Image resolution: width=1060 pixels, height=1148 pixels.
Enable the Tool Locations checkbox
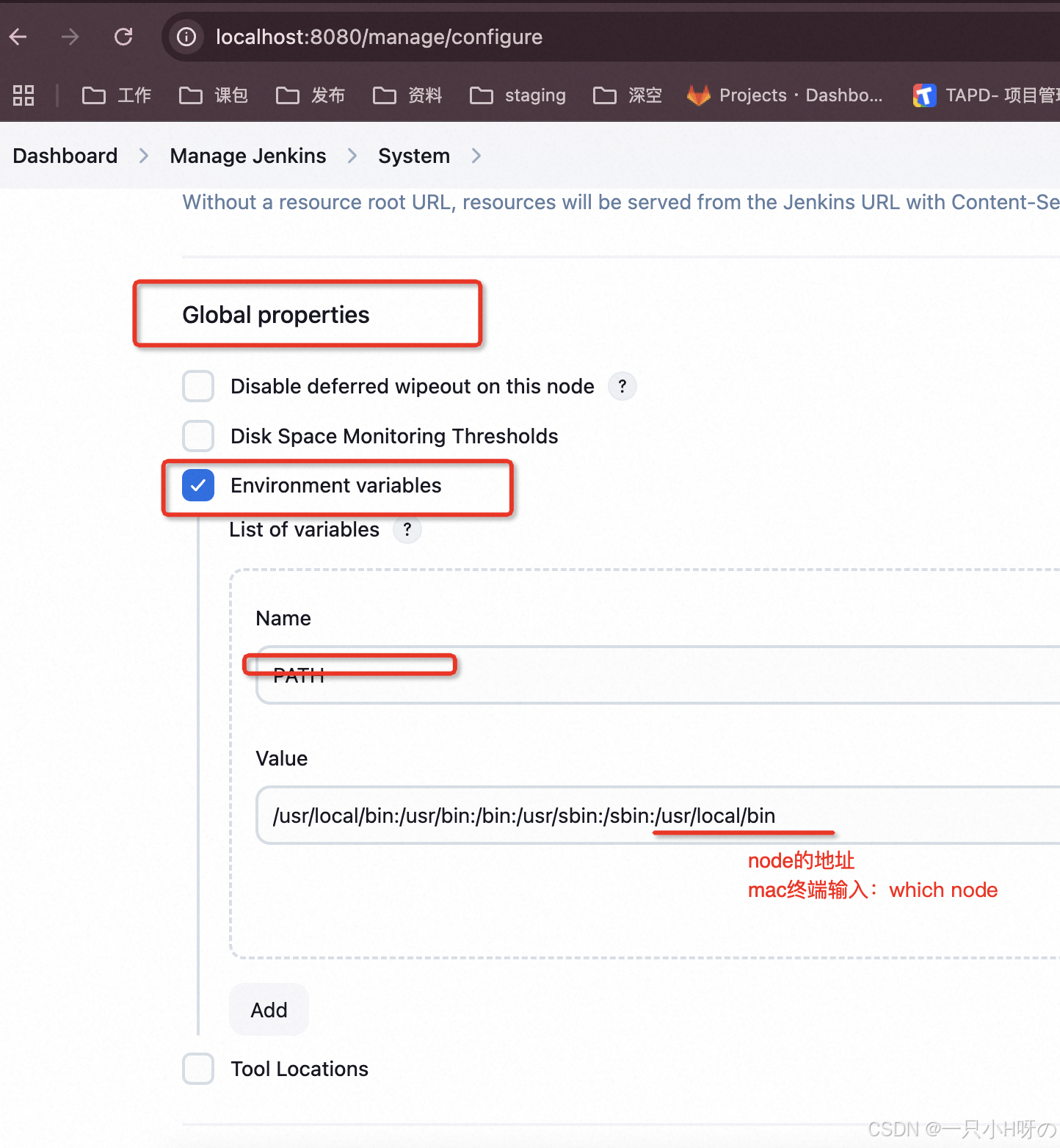pyautogui.click(x=198, y=1069)
